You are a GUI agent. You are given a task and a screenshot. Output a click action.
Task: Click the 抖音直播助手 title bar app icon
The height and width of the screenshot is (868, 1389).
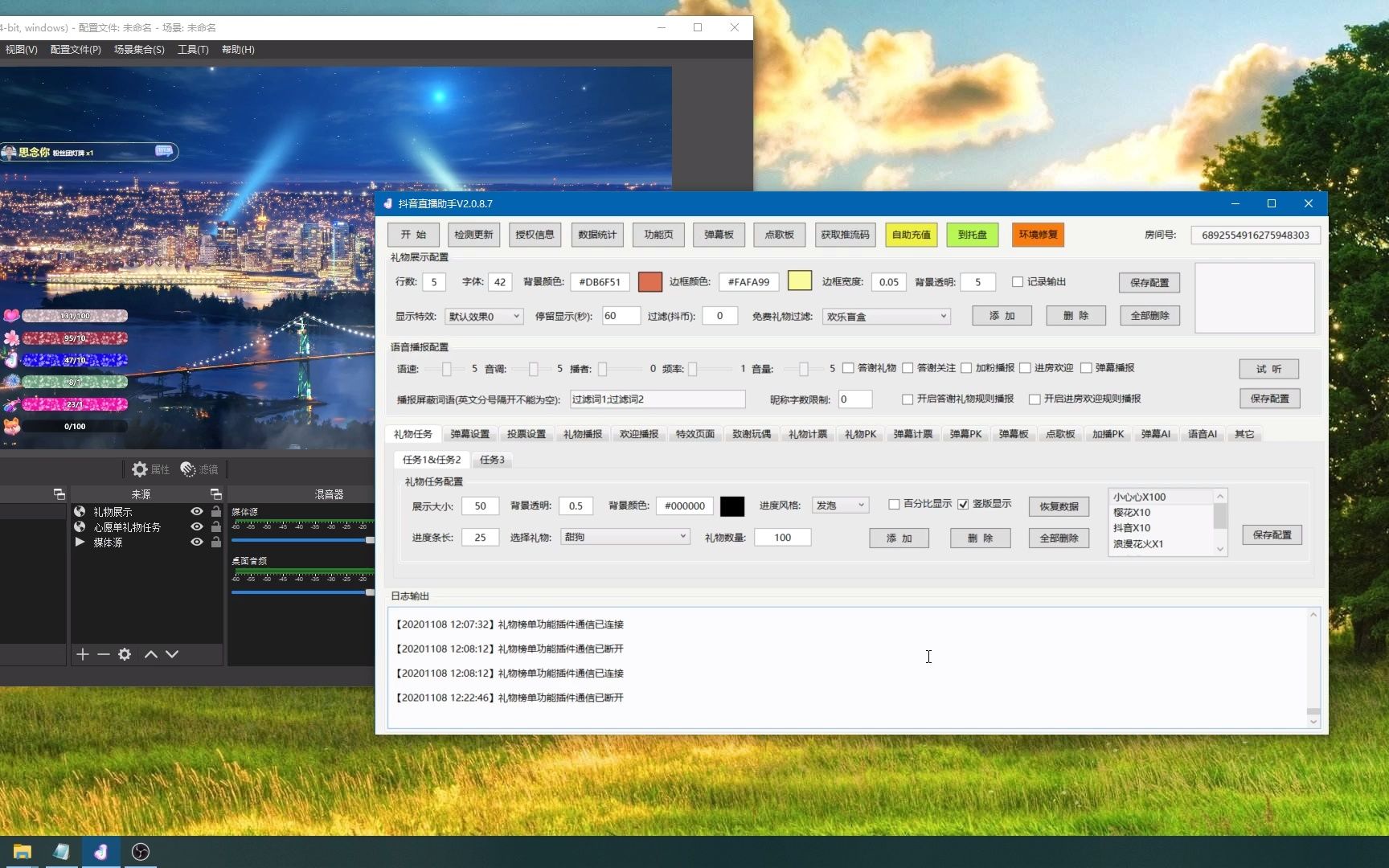click(x=387, y=203)
